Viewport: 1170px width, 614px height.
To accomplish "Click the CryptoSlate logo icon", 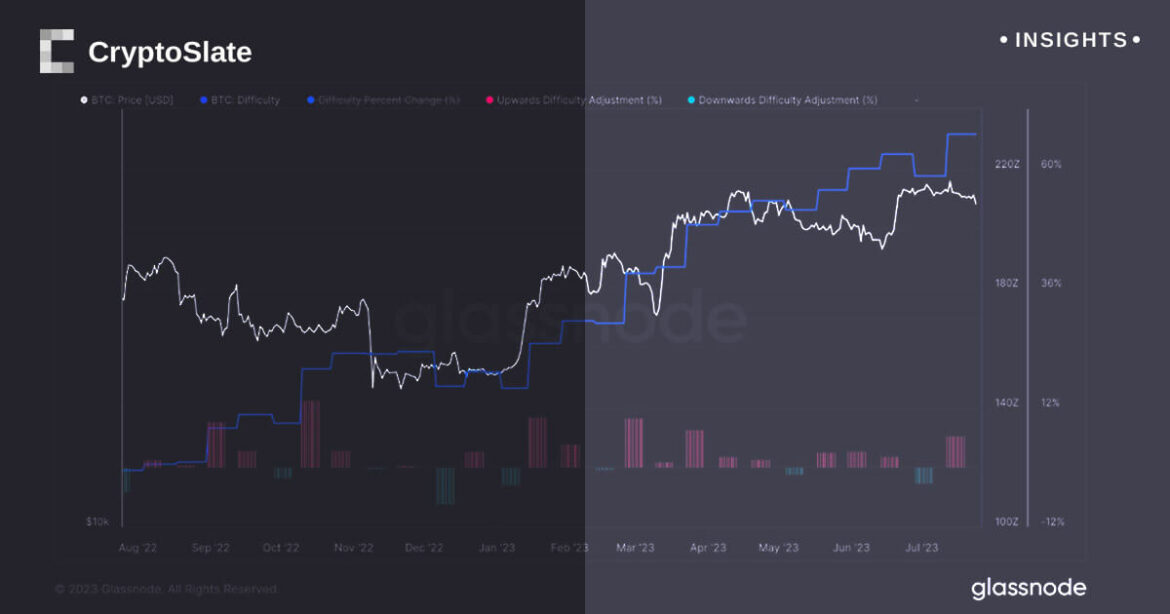I will [x=57, y=51].
